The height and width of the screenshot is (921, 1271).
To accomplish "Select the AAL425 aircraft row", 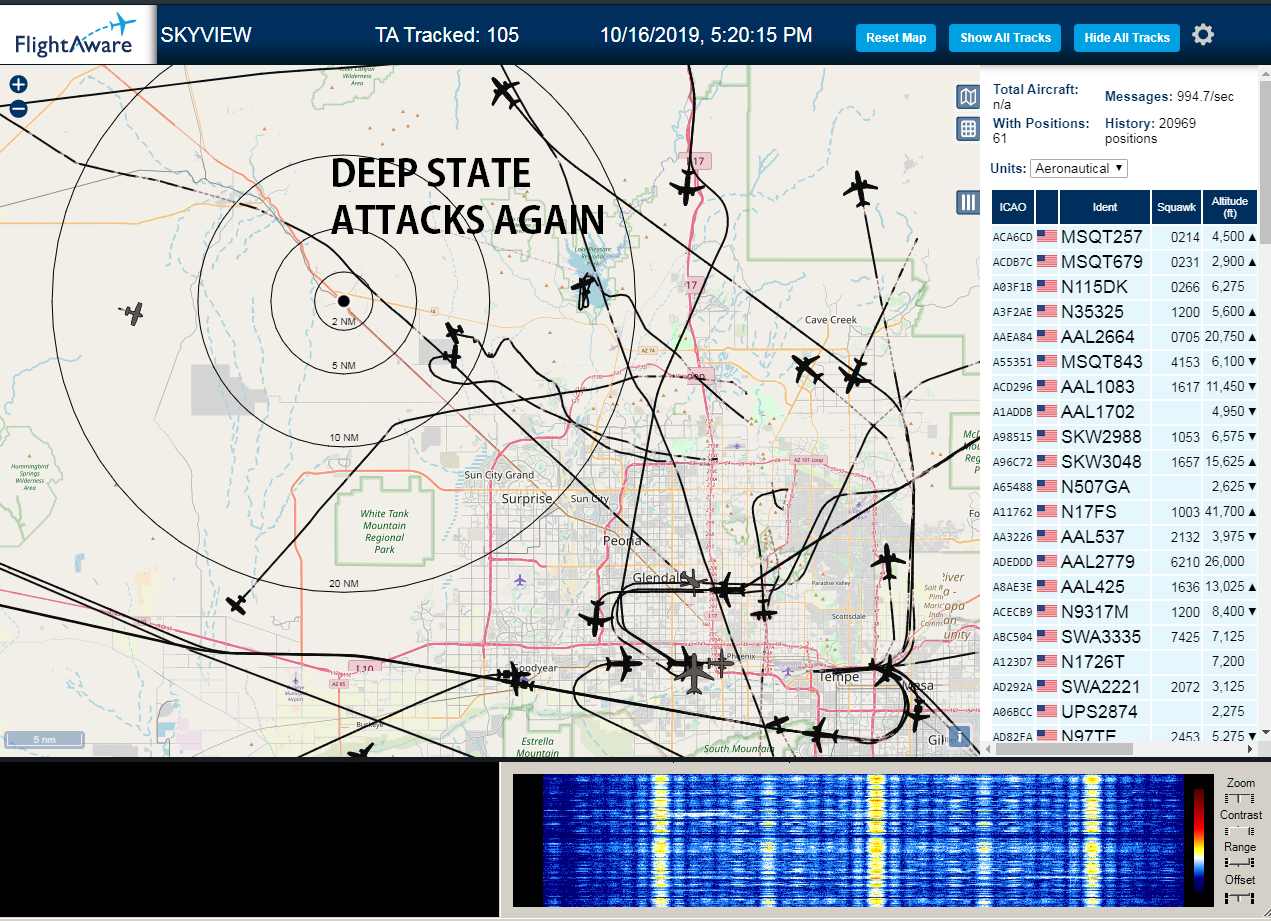I will (1125, 587).
